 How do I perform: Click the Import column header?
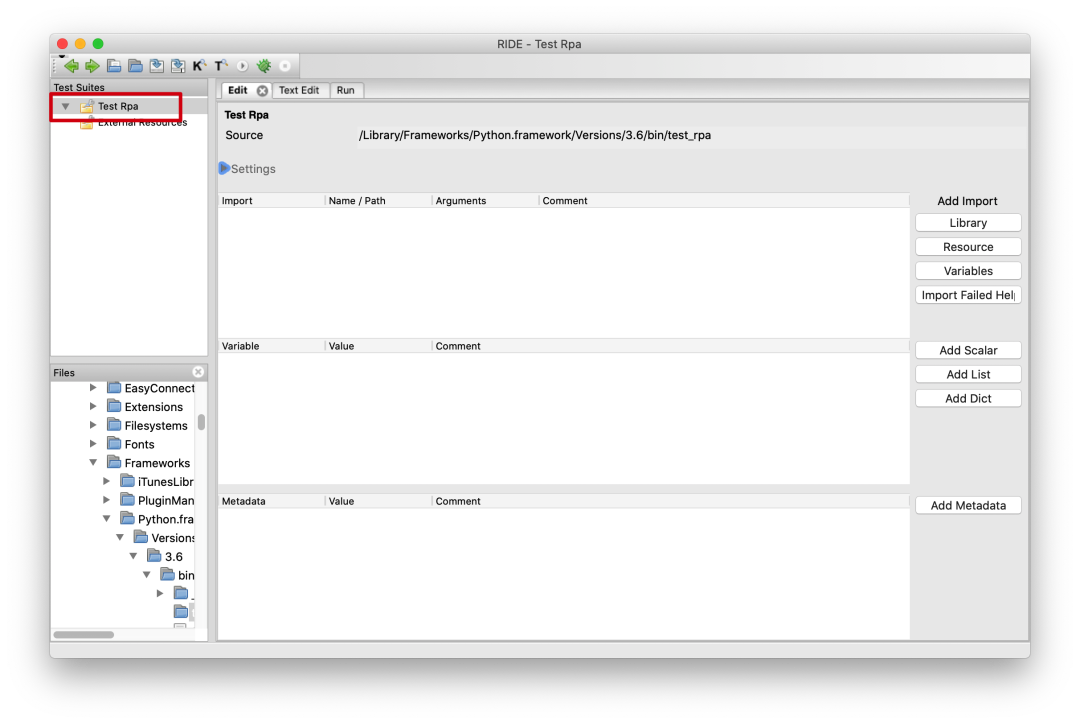[x=271, y=201]
